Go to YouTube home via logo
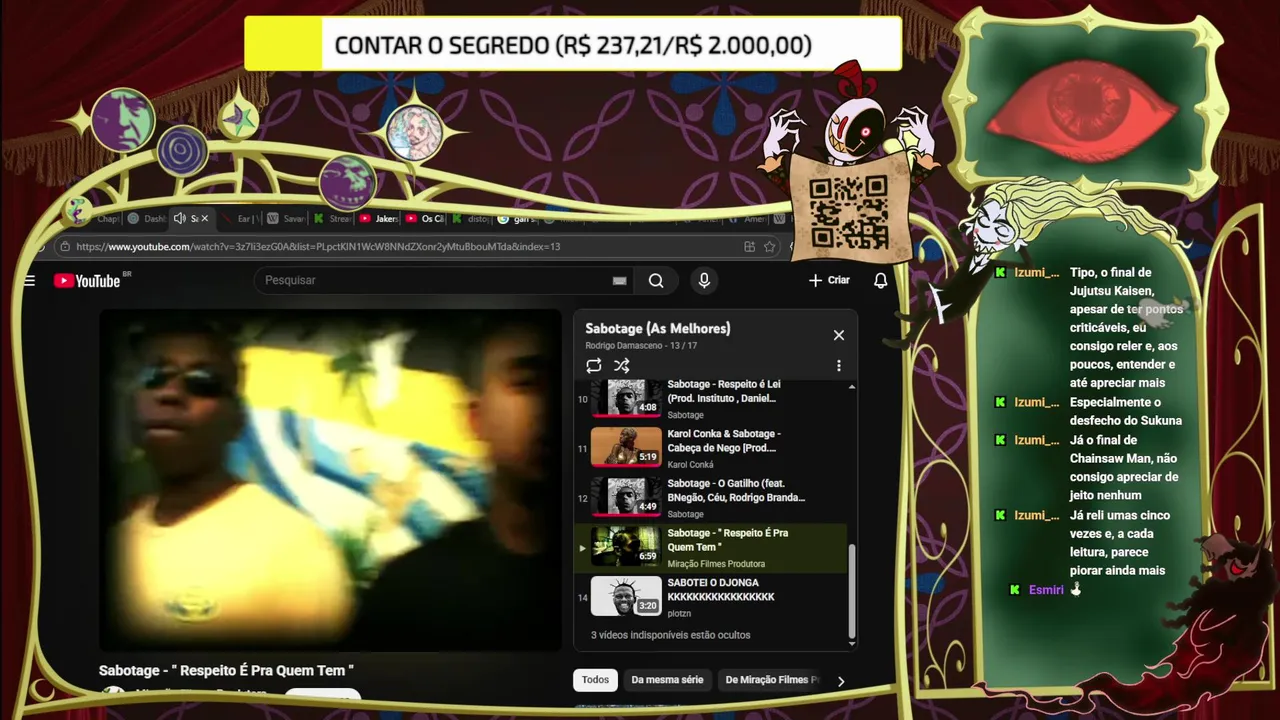The width and height of the screenshot is (1280, 720). pos(87,281)
